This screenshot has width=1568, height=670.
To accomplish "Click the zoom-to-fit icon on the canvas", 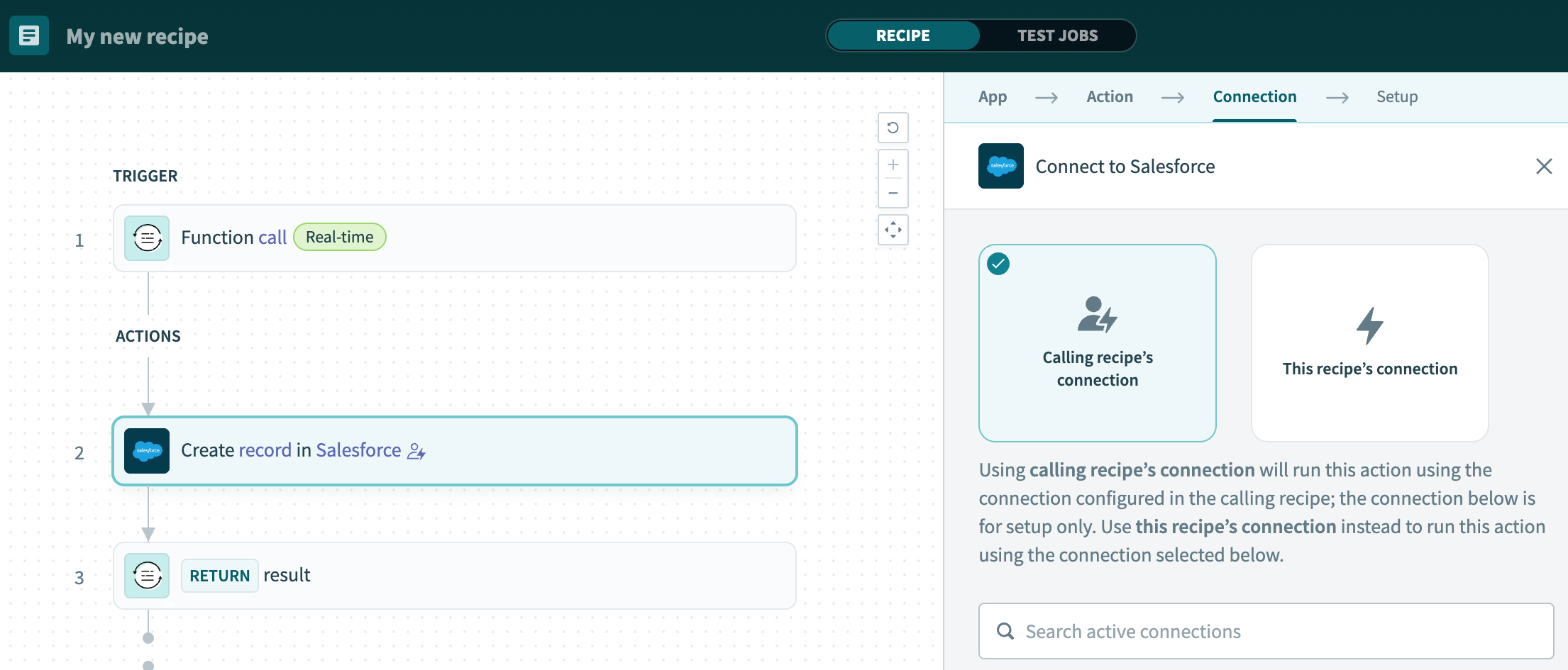I will [x=893, y=230].
